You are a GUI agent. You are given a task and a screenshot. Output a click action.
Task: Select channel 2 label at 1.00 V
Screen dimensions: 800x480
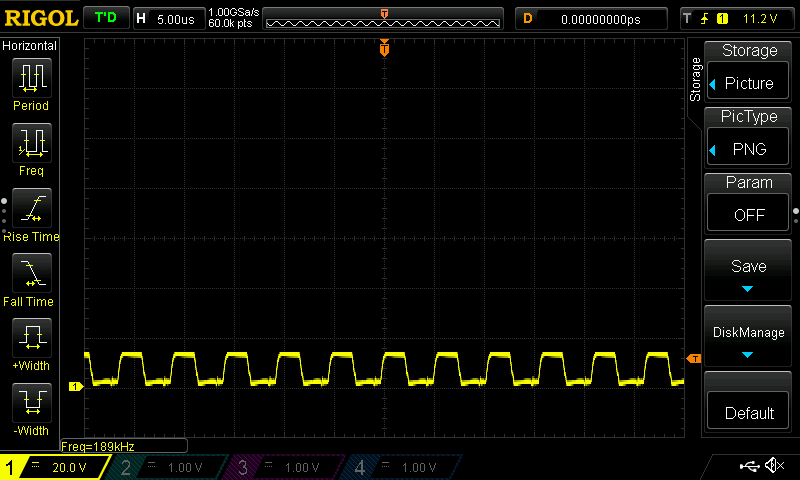(168, 467)
